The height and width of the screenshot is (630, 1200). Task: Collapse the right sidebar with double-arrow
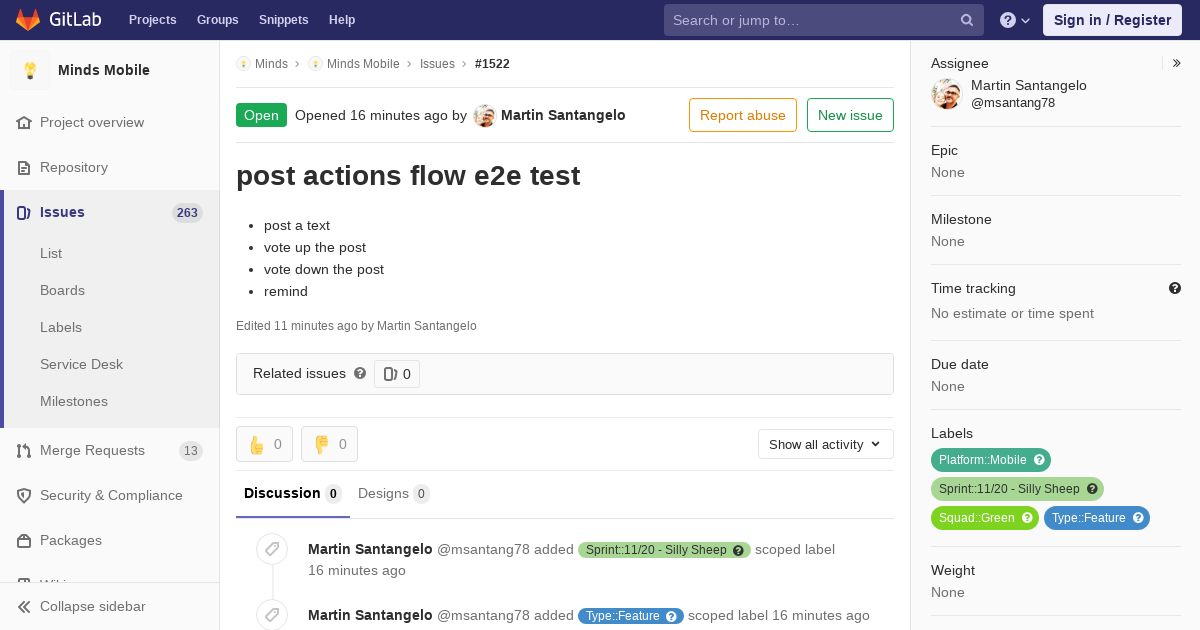(x=1176, y=63)
